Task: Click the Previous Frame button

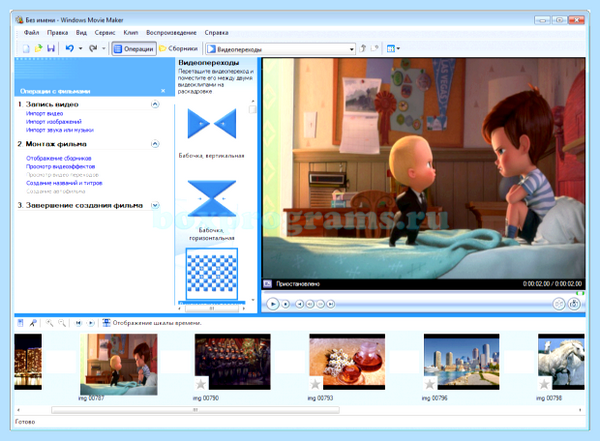Action: [310, 304]
